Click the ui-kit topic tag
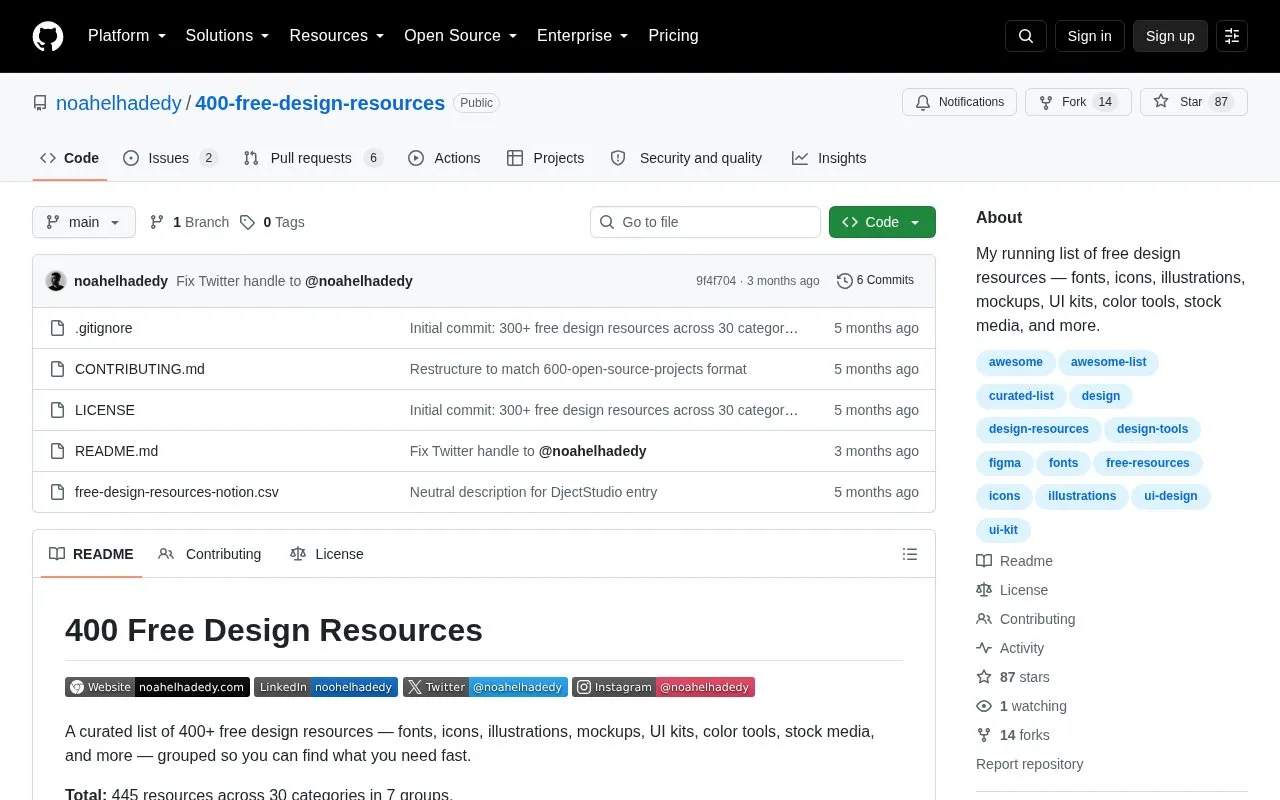Viewport: 1280px width, 800px height. pos(1003,530)
